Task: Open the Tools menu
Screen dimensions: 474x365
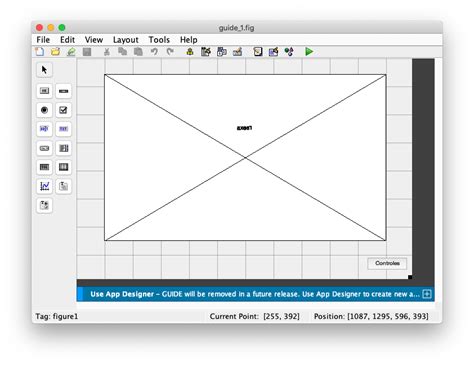Action: coord(159,40)
